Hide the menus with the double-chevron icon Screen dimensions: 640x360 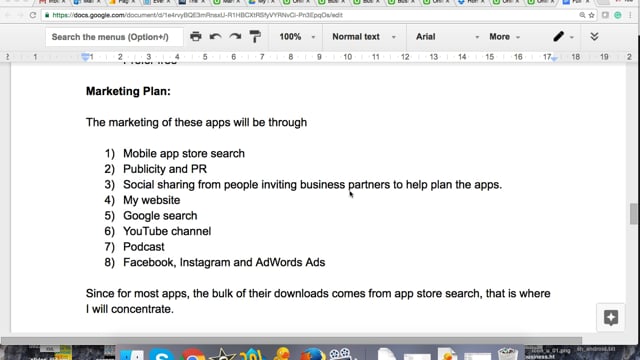point(594,37)
